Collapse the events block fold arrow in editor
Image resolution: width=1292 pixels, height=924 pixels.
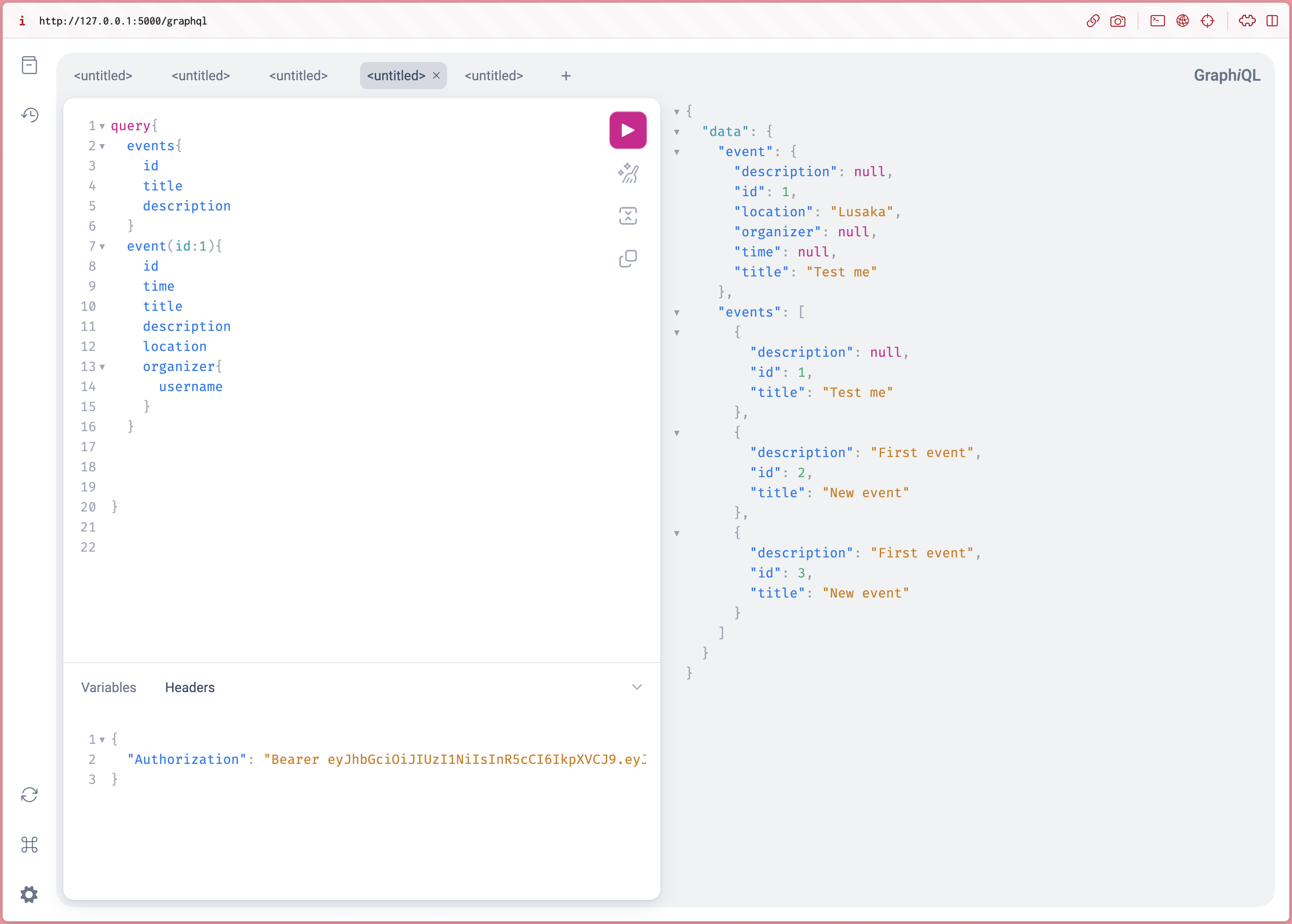coord(103,146)
